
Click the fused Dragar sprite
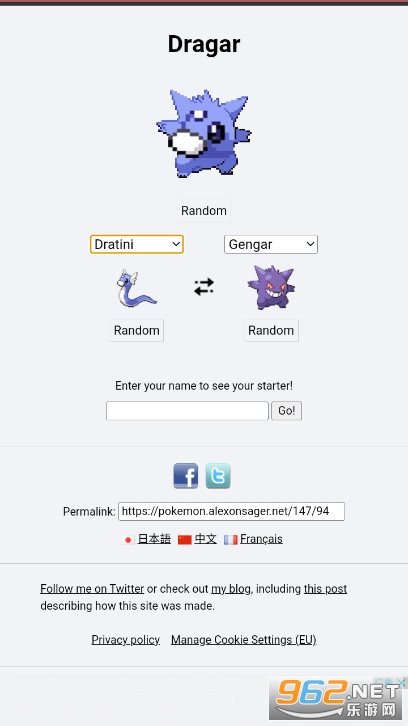coord(204,133)
